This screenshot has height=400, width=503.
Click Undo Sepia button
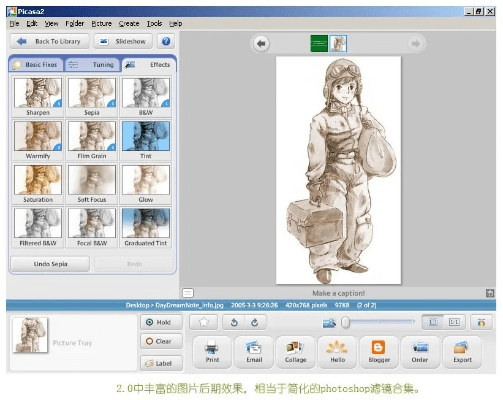50,264
